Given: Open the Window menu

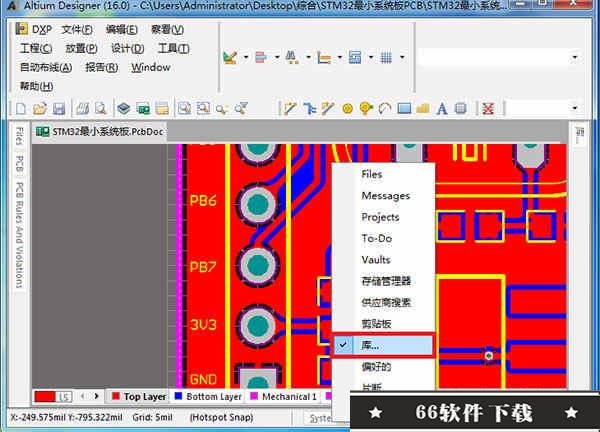Looking at the screenshot, I should tap(151, 67).
